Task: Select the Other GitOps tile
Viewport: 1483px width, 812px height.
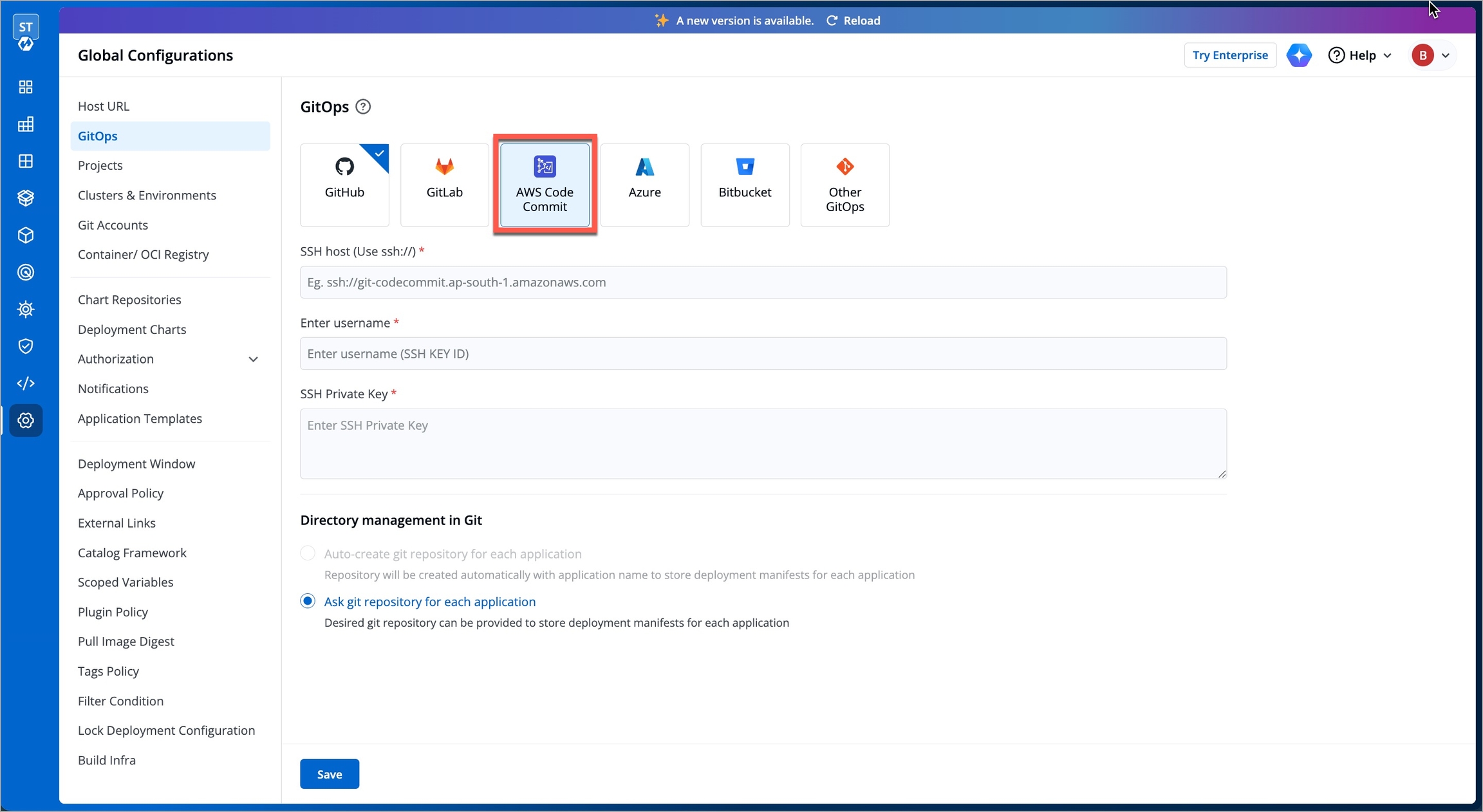Action: point(844,185)
